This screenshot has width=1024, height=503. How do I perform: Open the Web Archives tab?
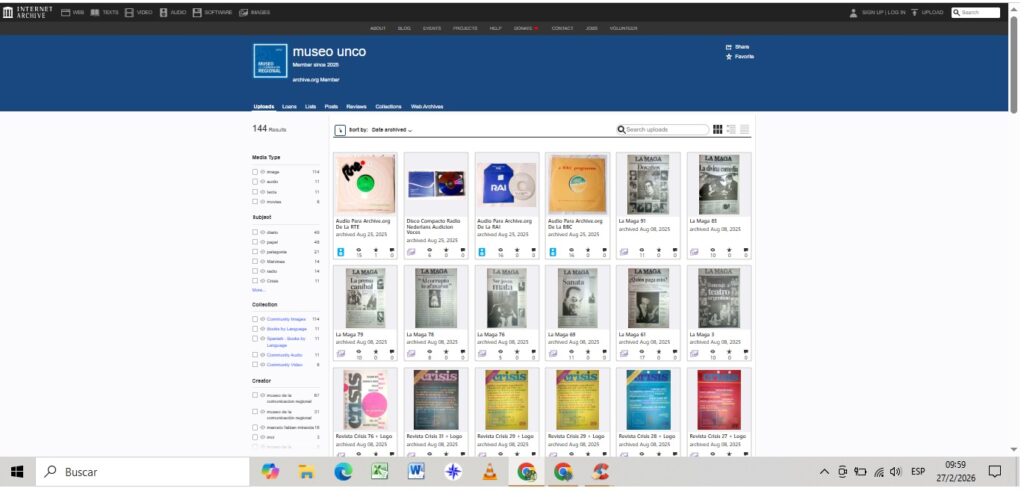(x=427, y=106)
